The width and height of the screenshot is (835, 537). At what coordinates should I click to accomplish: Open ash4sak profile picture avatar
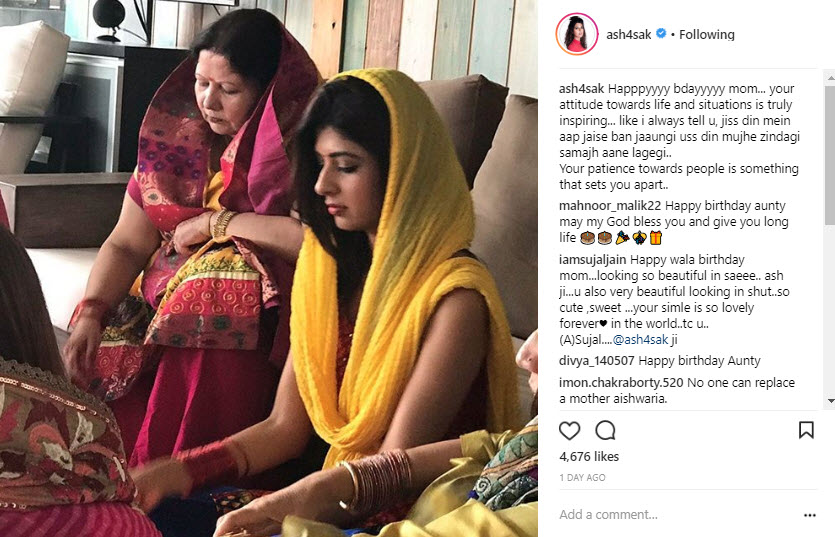577,34
